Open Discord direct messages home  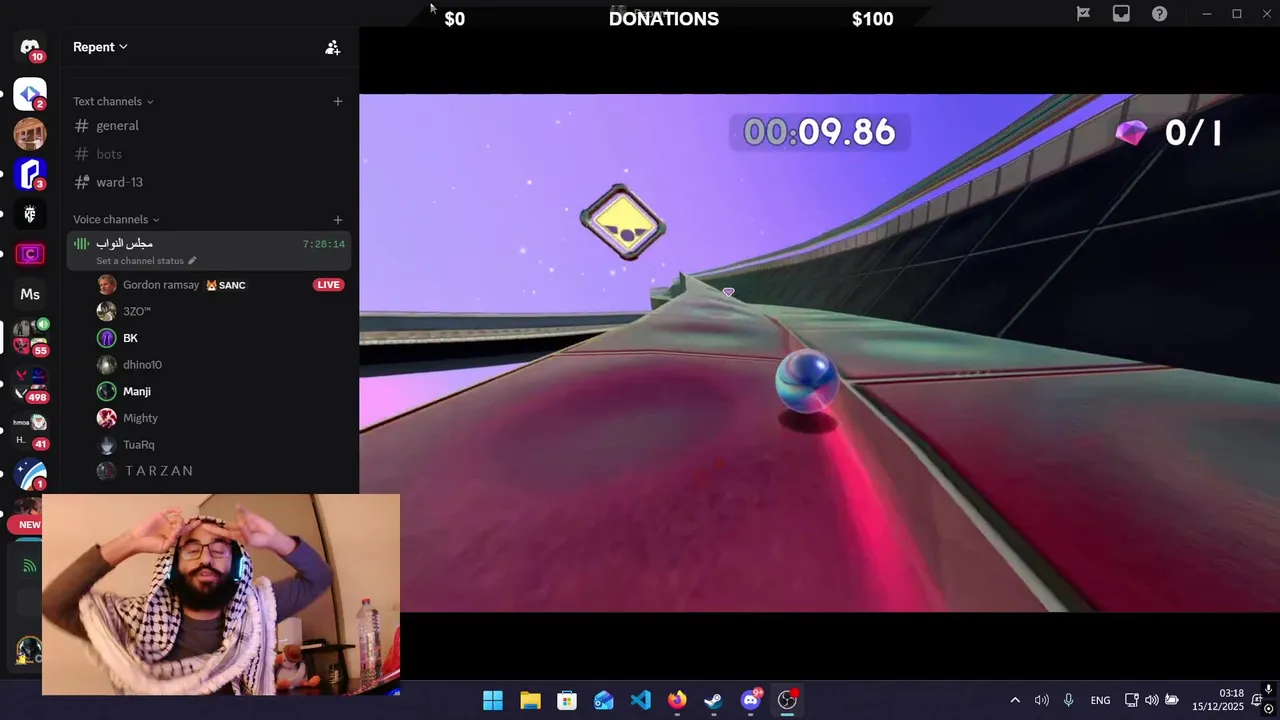(30, 48)
